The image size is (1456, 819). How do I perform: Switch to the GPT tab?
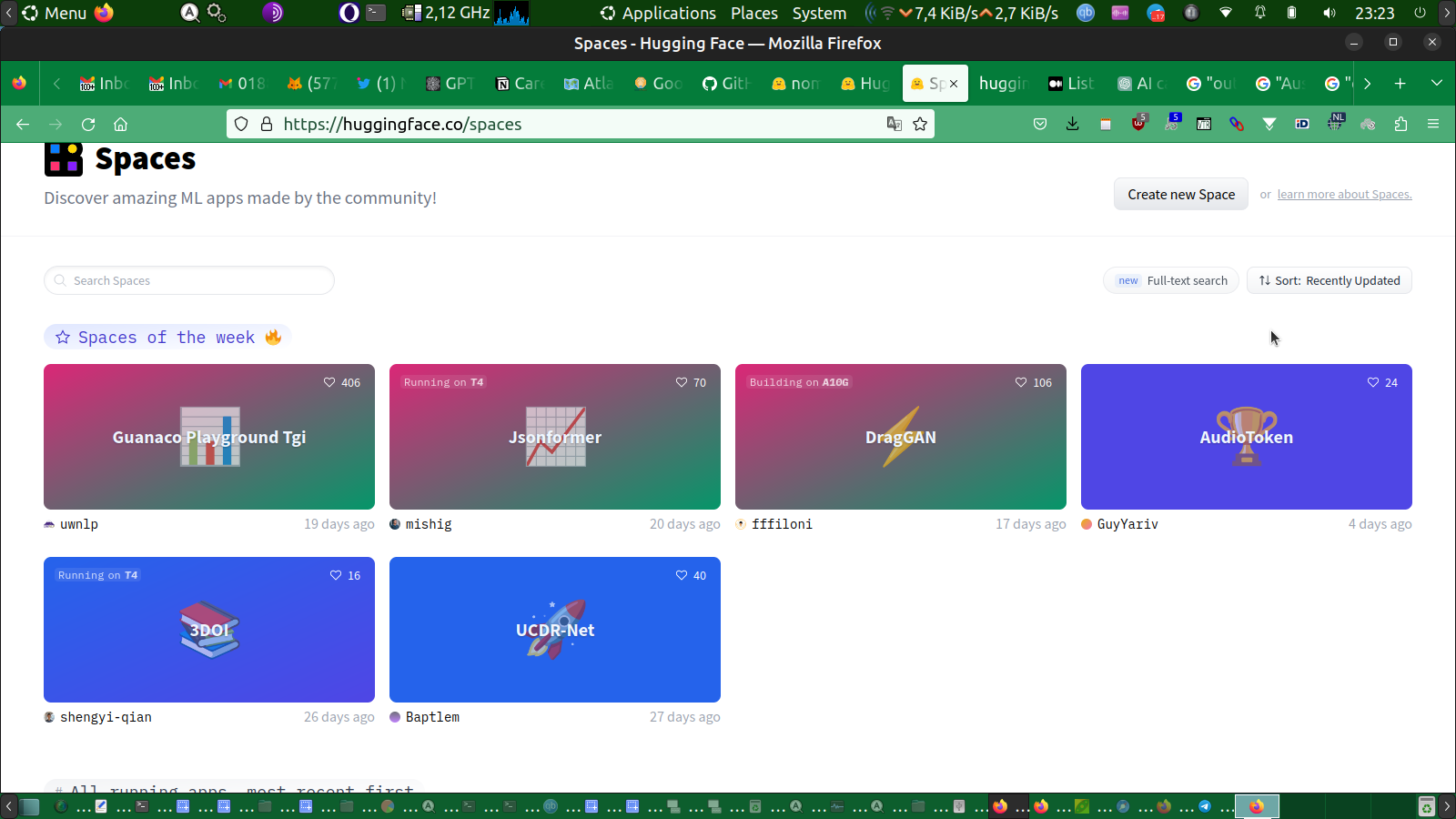pos(450,84)
